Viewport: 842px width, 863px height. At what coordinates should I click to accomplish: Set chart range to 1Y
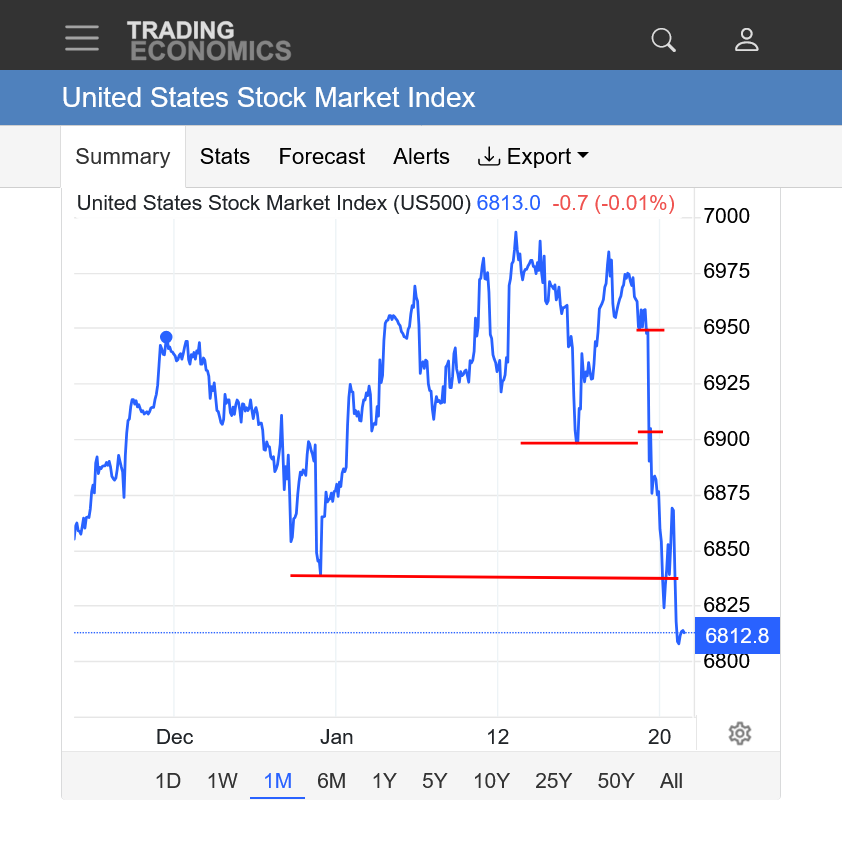click(384, 781)
